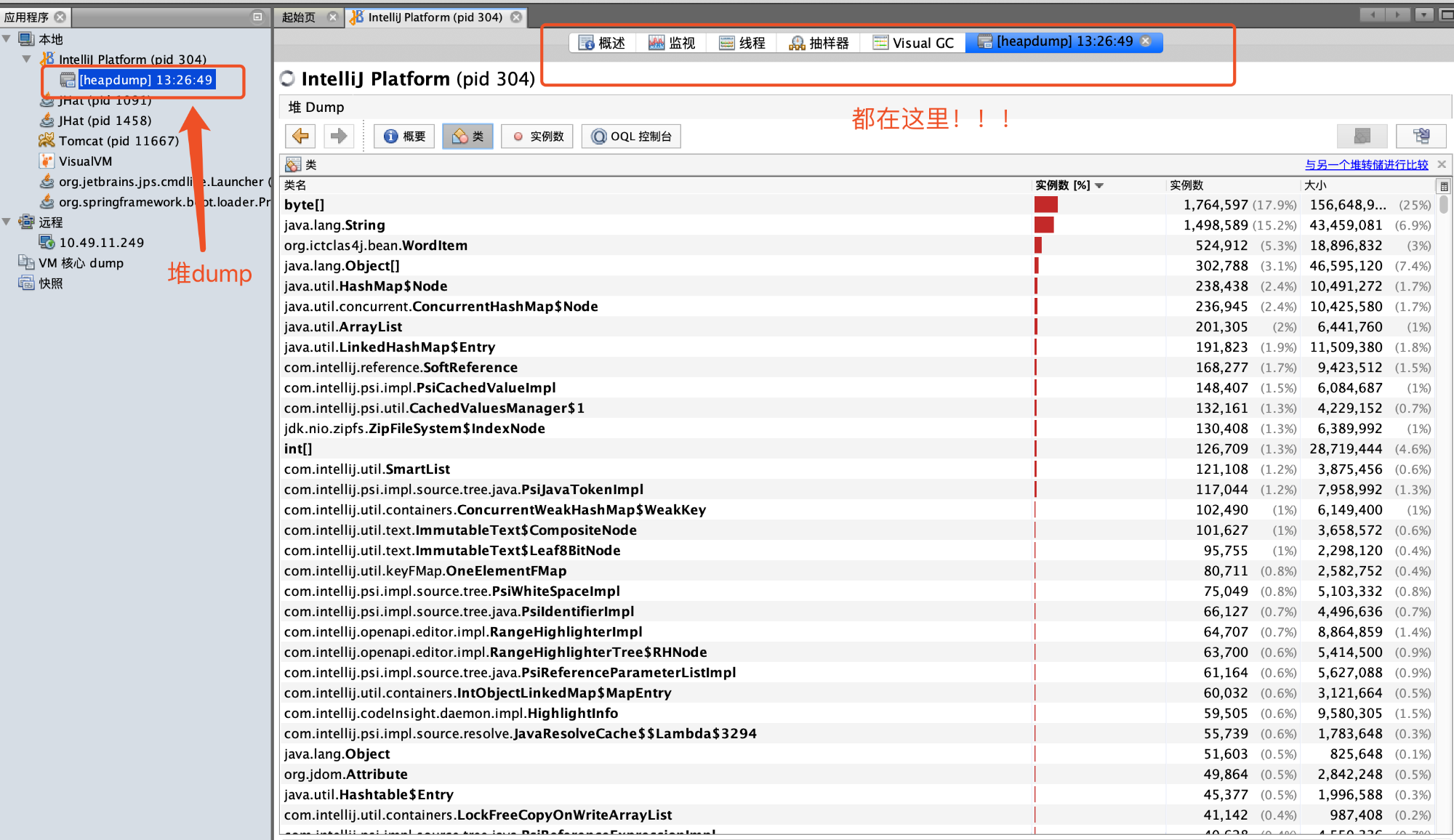Switch to the 抽样器 sampler tab

(819, 43)
